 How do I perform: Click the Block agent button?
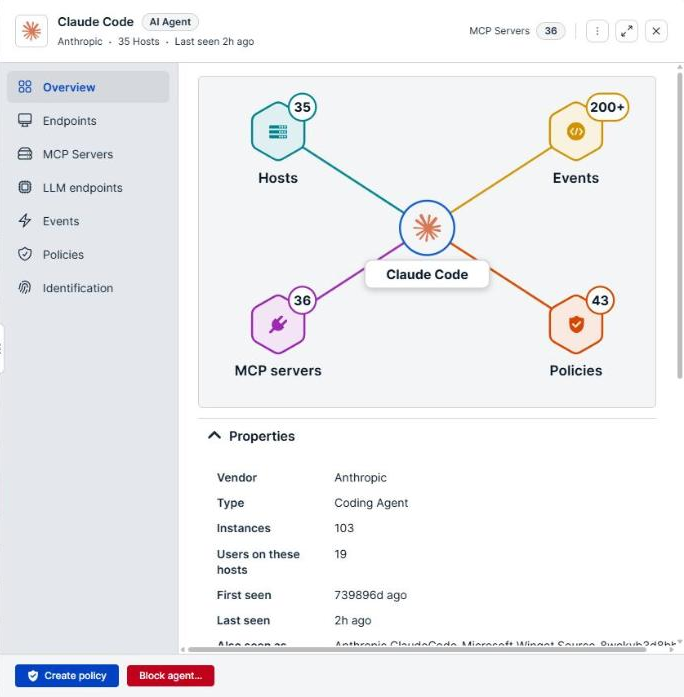(171, 676)
